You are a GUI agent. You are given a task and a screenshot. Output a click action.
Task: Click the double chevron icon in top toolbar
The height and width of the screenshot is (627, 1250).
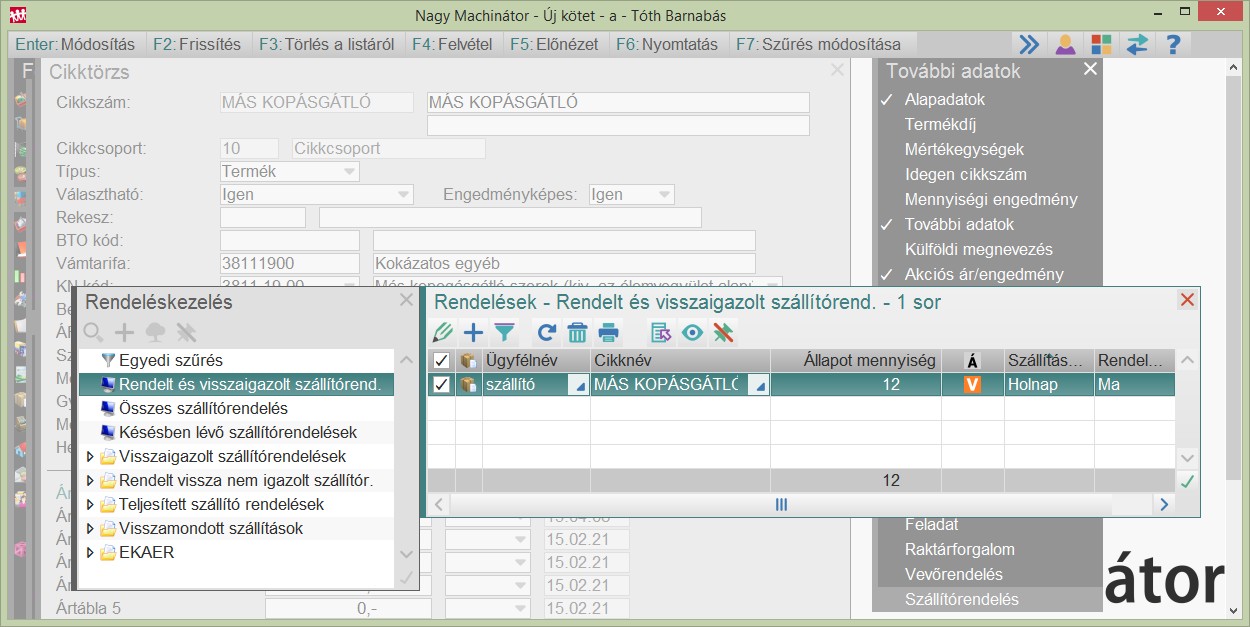[1029, 44]
